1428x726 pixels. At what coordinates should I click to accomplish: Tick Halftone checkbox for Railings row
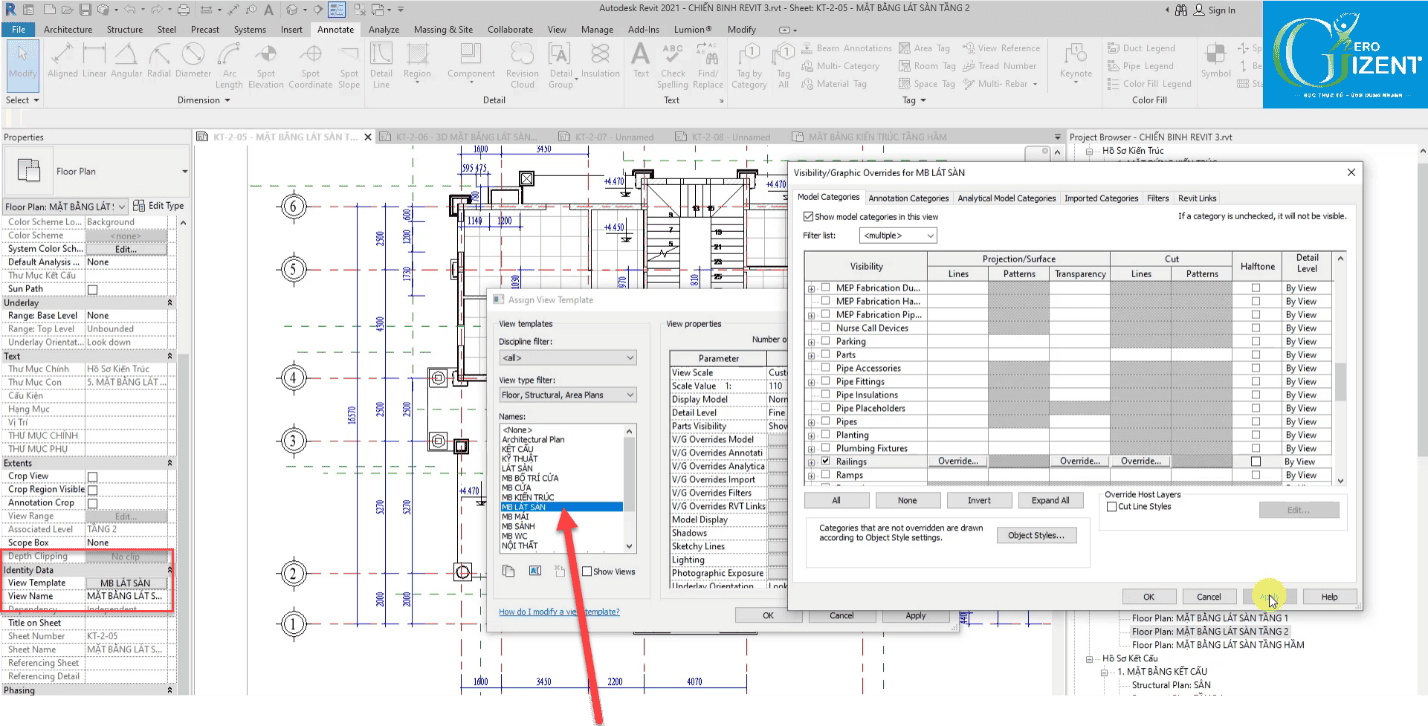[1256, 462]
